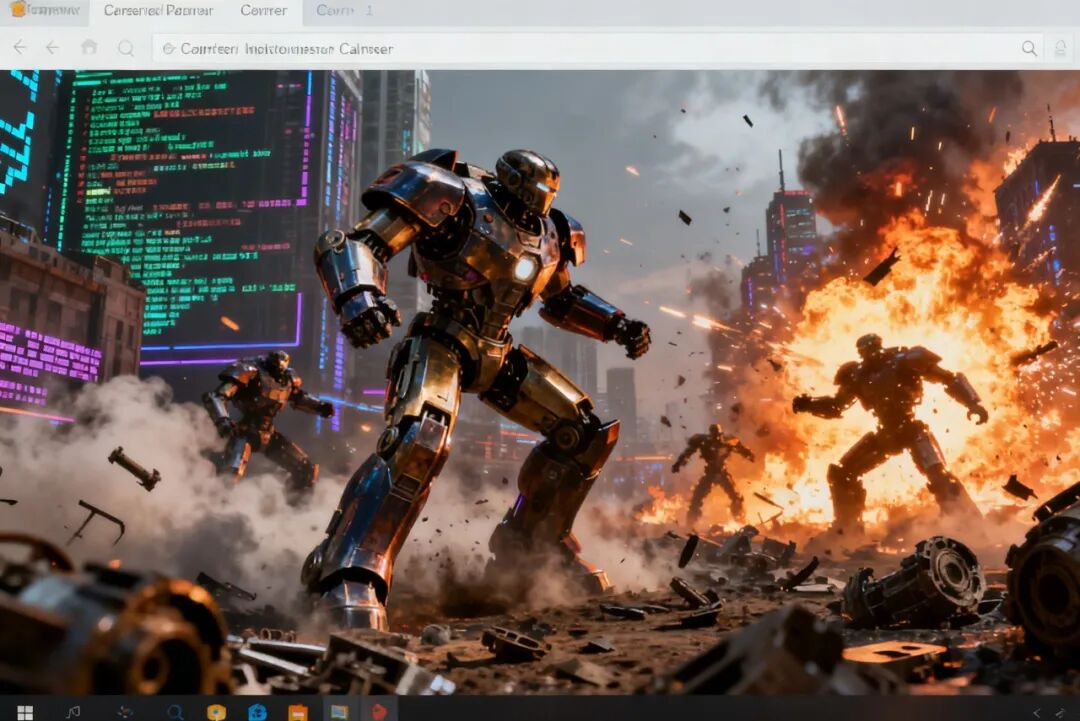The width and height of the screenshot is (1080, 721).
Task: Open the profile icon right of address bar
Action: point(1060,48)
